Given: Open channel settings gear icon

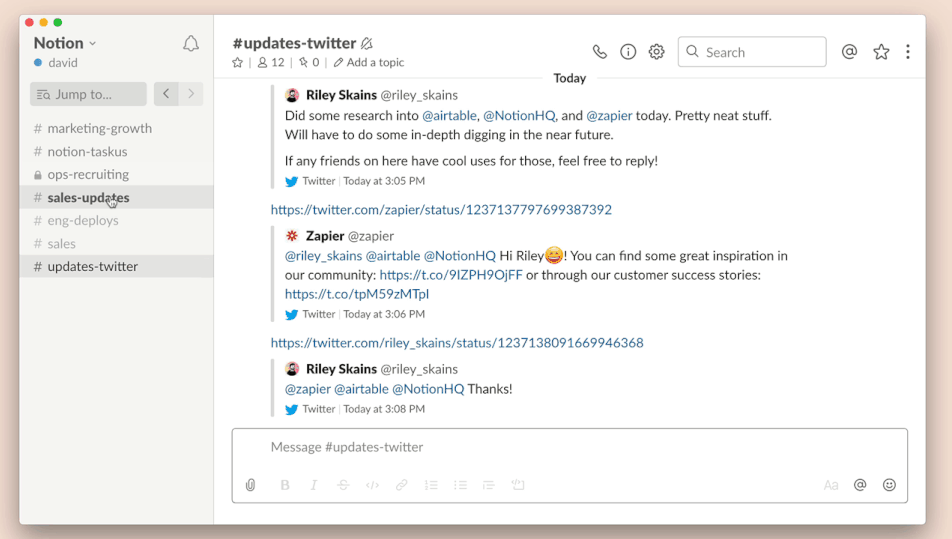Looking at the screenshot, I should [x=656, y=52].
